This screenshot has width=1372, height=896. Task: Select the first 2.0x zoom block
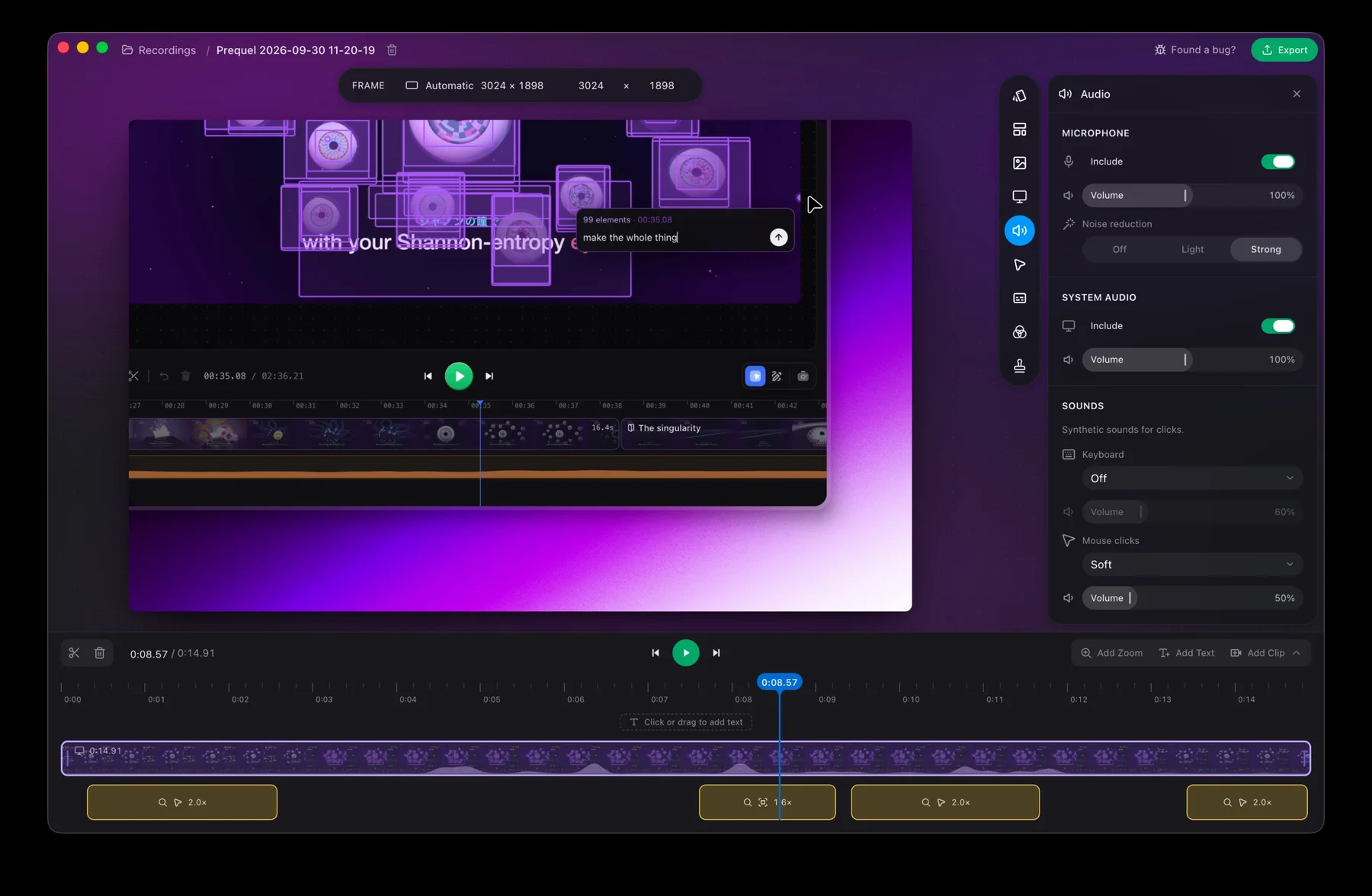(x=182, y=802)
